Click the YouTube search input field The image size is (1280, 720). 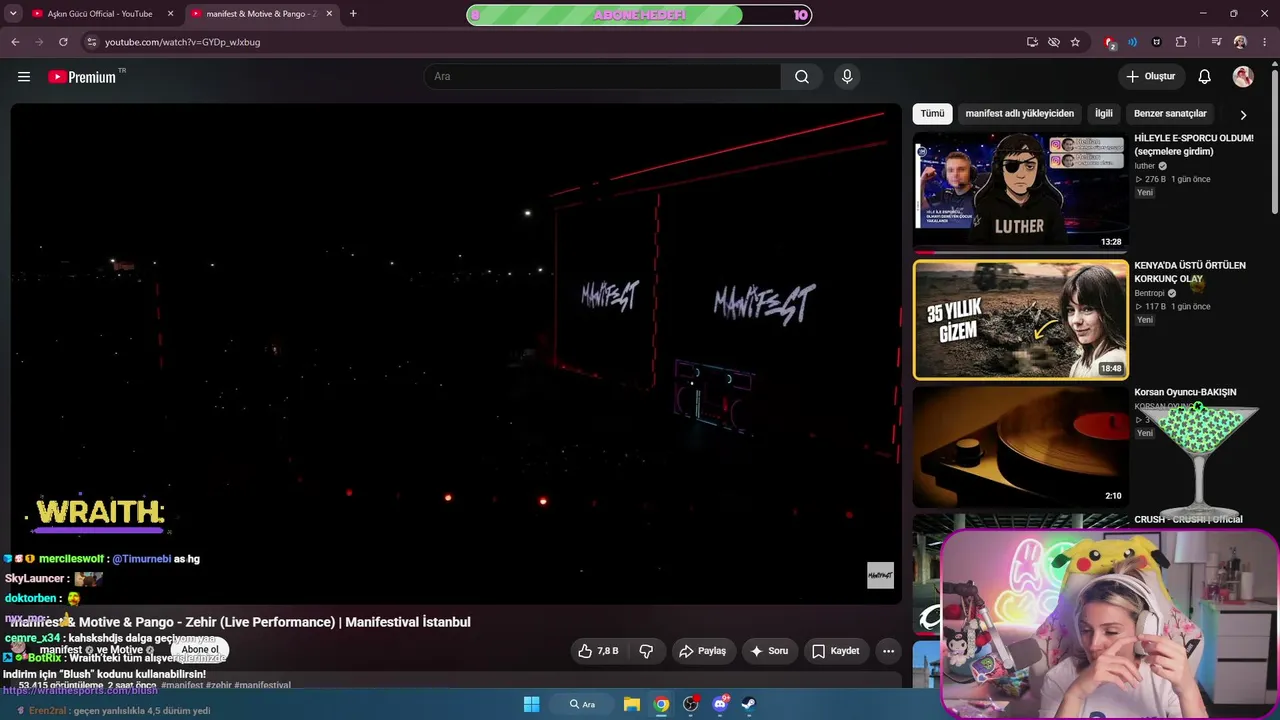[x=602, y=77]
